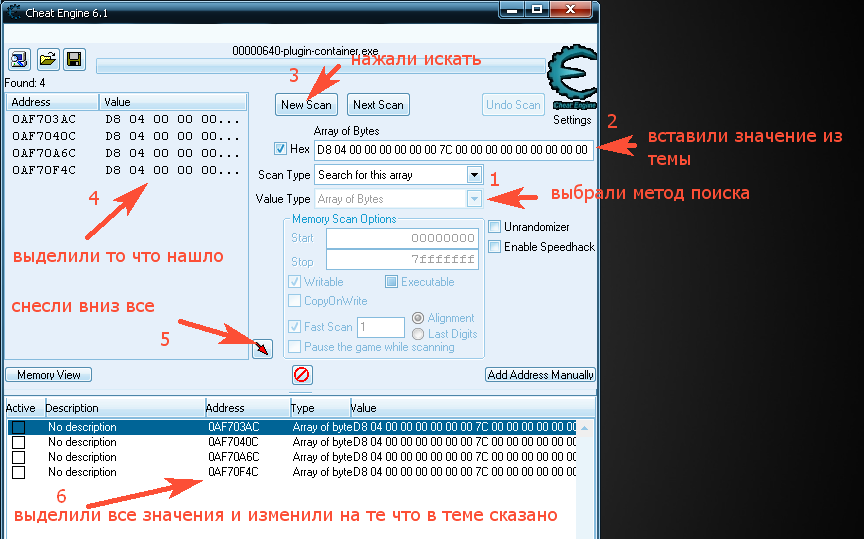Select address list row 0AF70F4C
The image size is (864, 539).
(x=233, y=472)
